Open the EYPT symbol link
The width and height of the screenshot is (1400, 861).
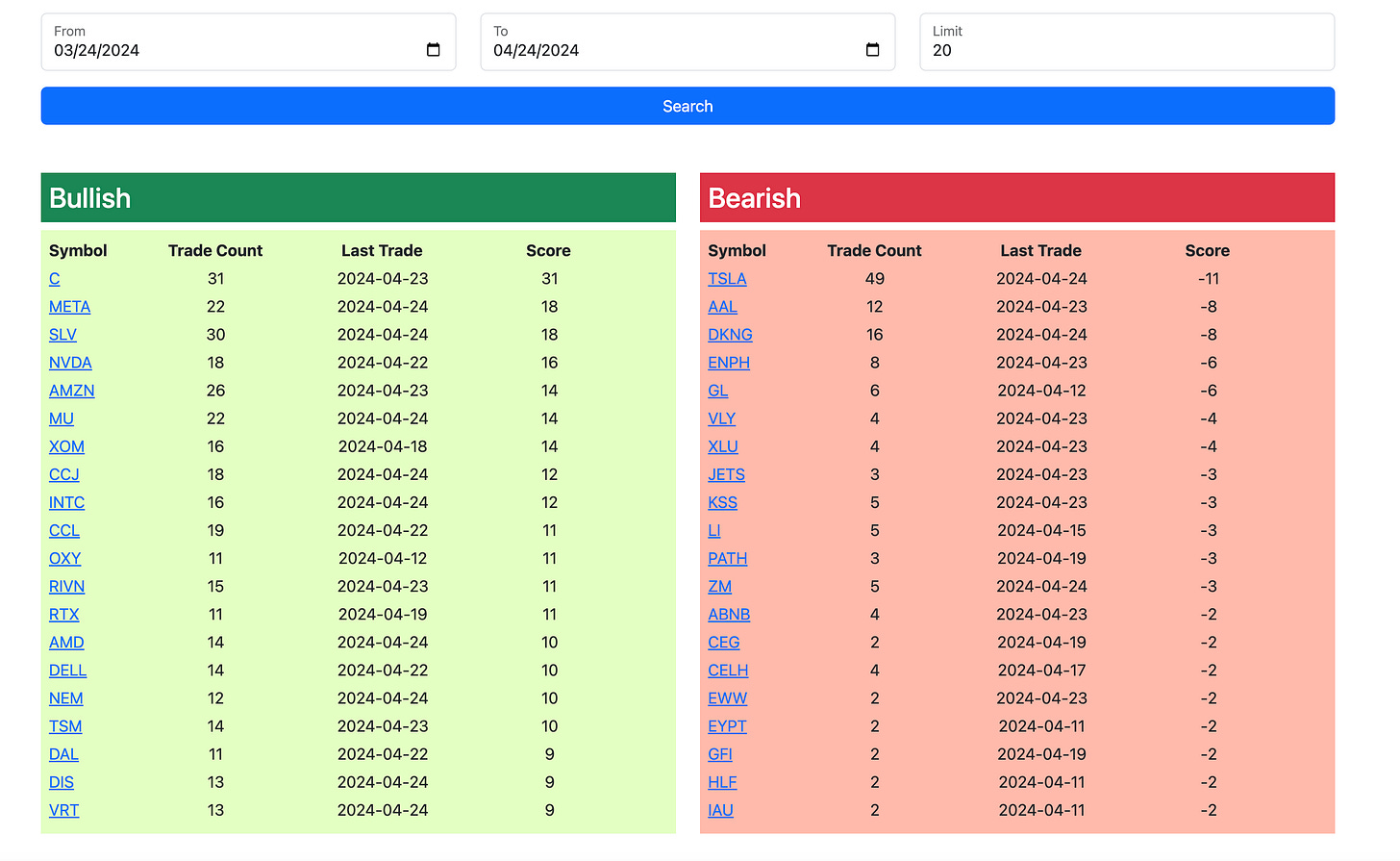tap(727, 725)
